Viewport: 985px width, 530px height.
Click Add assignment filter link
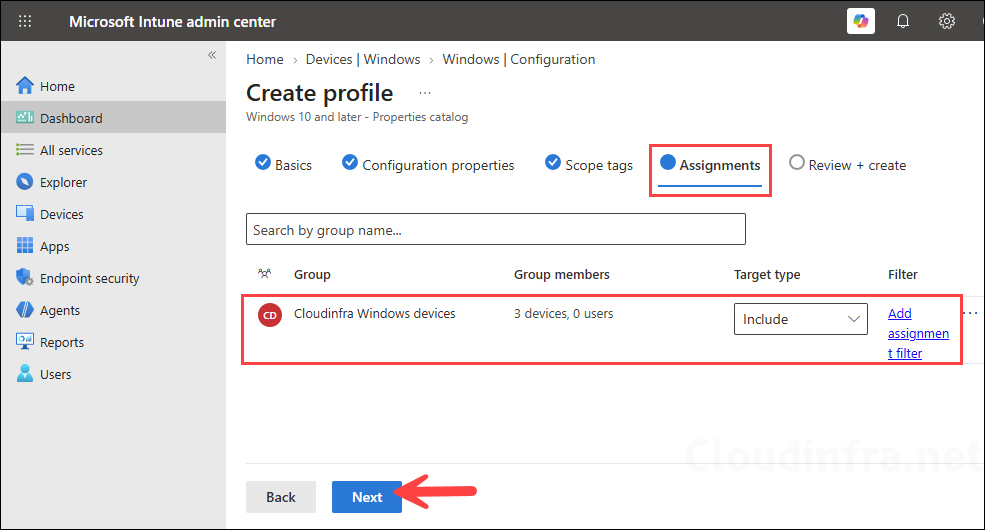coord(918,333)
